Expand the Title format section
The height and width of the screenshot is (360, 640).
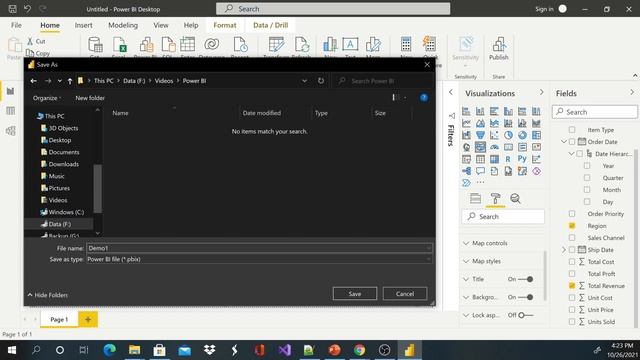coord(466,279)
